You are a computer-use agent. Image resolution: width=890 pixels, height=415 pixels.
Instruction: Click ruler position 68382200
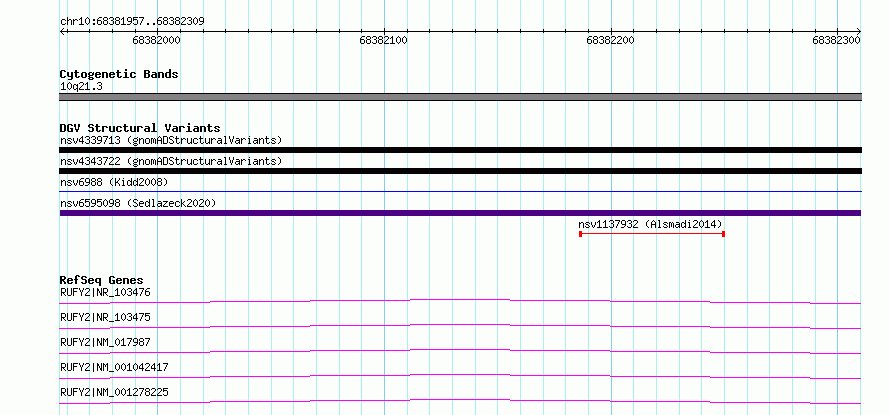tap(611, 40)
